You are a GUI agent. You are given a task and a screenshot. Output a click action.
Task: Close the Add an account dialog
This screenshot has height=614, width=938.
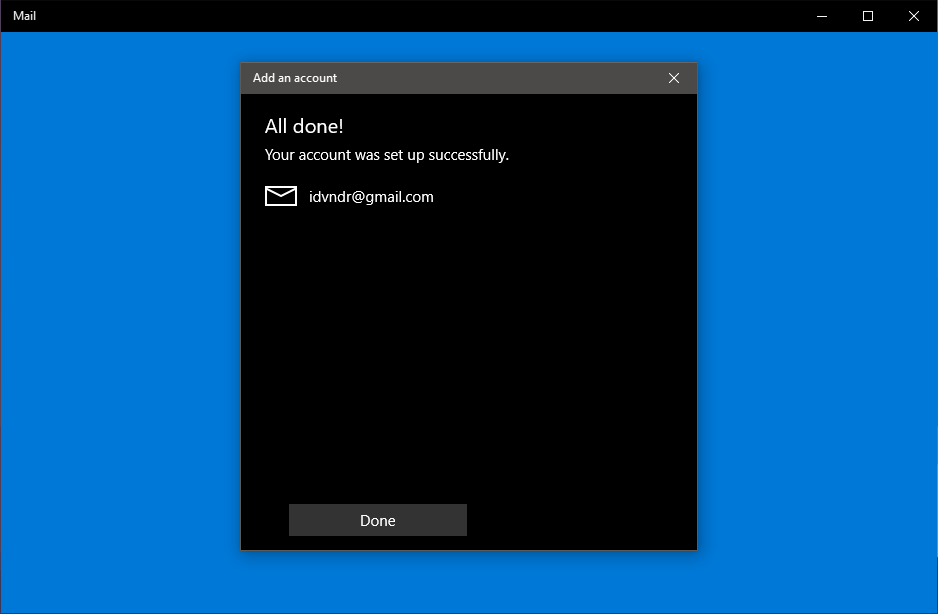(674, 78)
